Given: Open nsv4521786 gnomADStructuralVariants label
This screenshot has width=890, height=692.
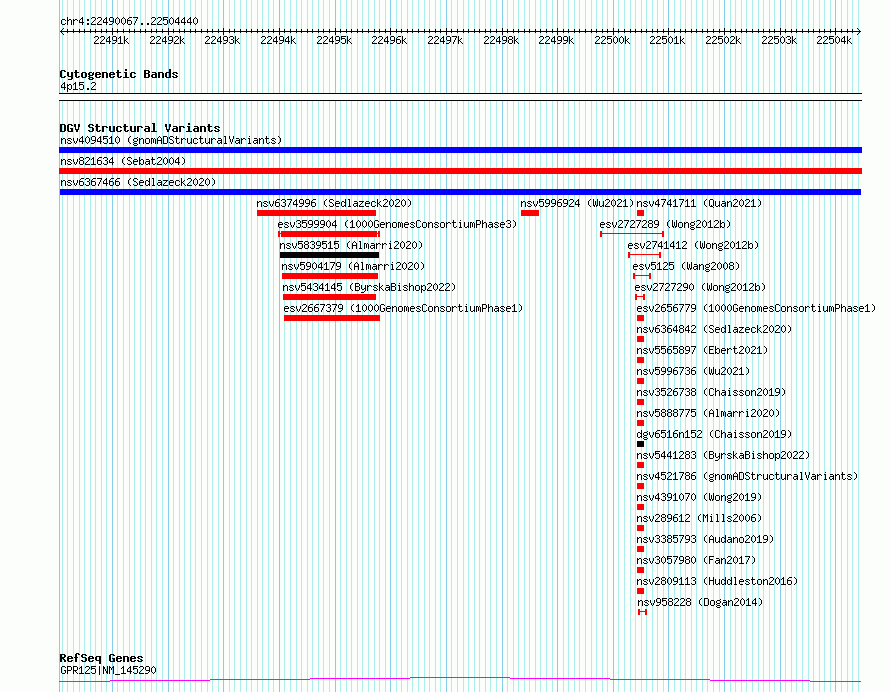Looking at the screenshot, I should tap(747, 476).
